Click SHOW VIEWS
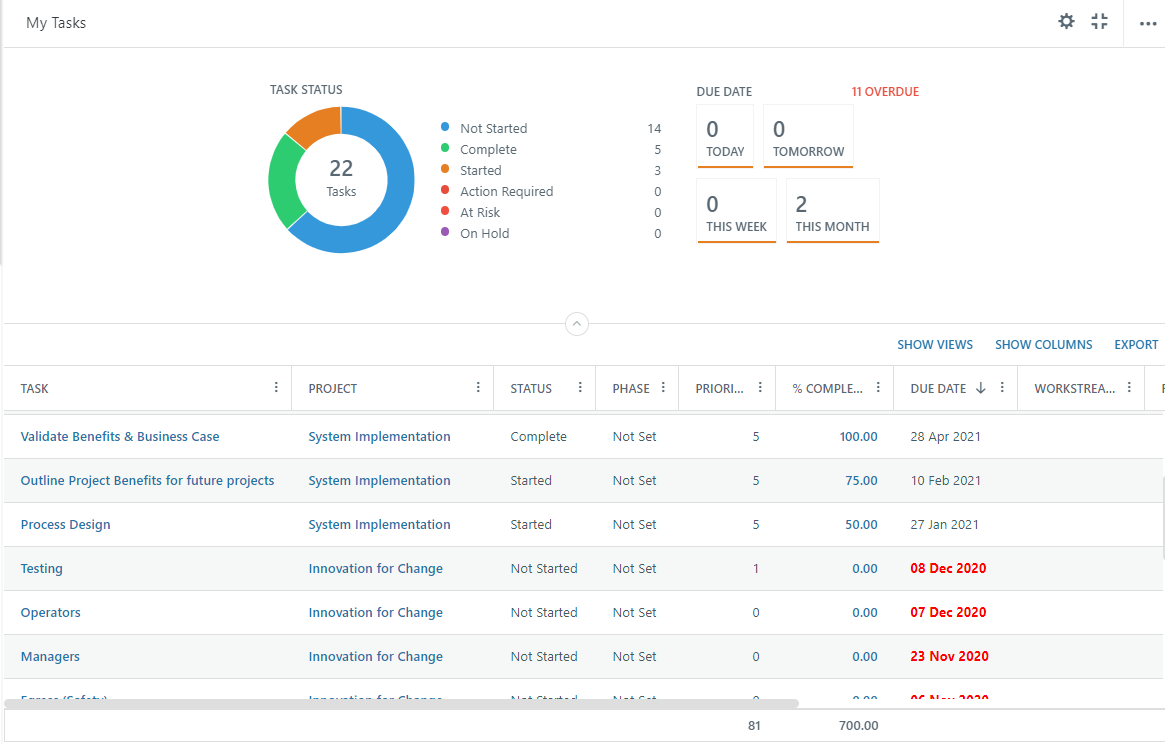Image resolution: width=1165 pixels, height=744 pixels. [x=935, y=345]
